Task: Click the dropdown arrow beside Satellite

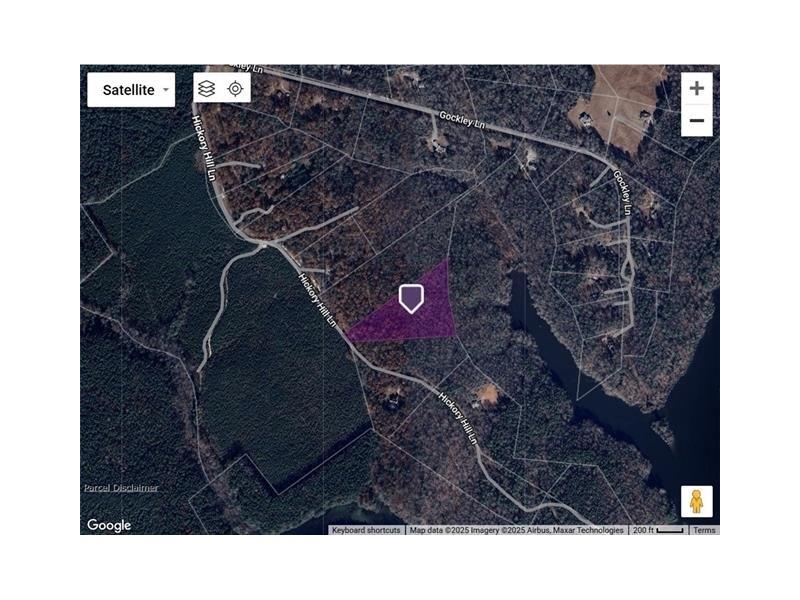Action: click(x=166, y=90)
